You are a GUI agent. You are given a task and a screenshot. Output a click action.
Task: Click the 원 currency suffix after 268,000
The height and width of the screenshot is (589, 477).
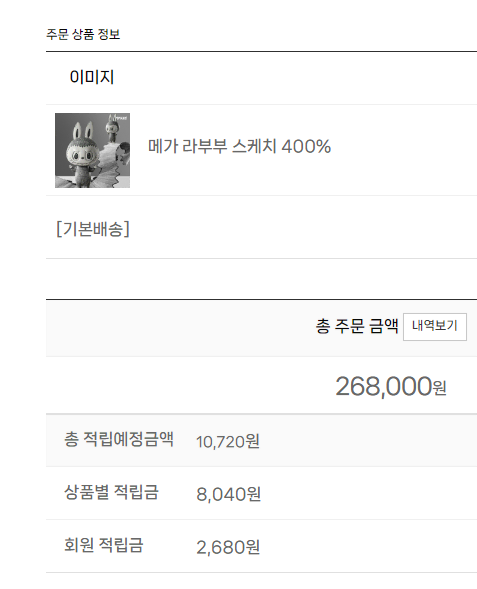point(440,388)
